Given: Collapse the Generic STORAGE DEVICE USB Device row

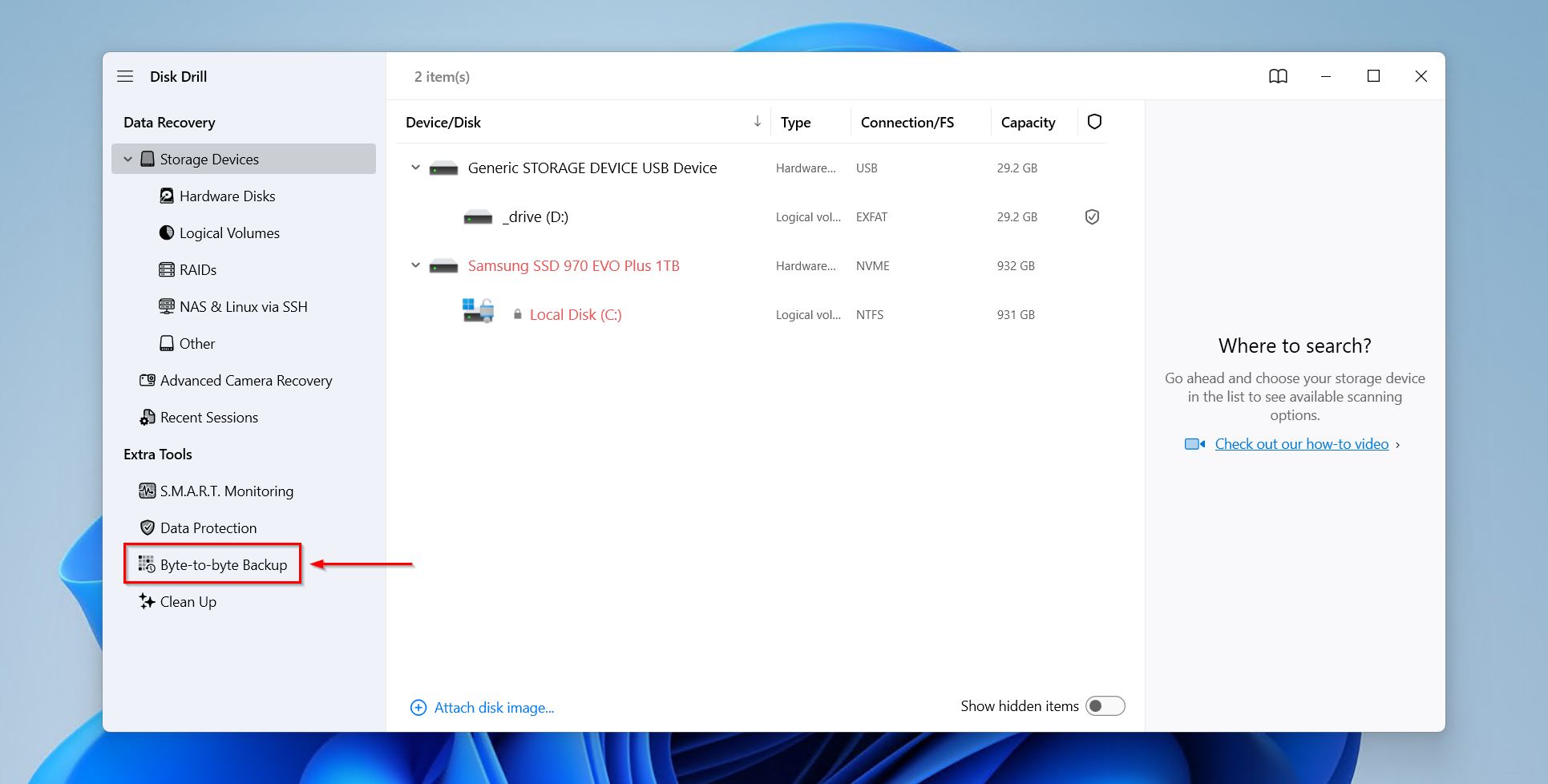Looking at the screenshot, I should tap(415, 168).
